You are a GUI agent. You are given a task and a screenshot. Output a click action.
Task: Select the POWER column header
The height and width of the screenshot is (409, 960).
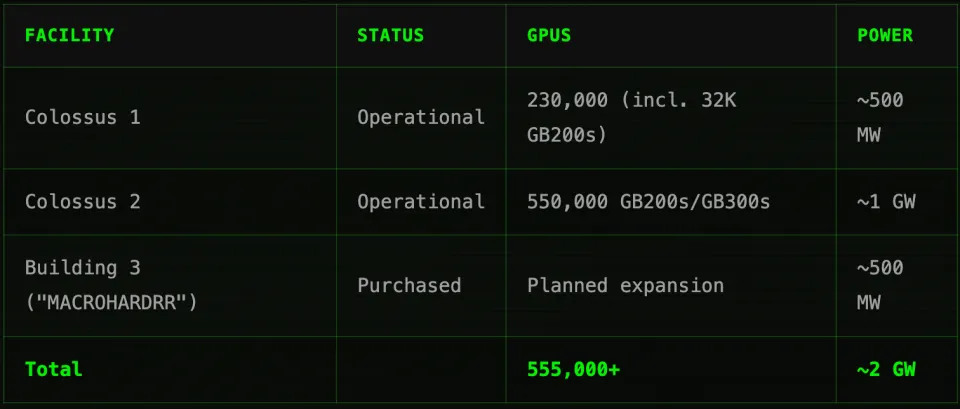pos(885,35)
